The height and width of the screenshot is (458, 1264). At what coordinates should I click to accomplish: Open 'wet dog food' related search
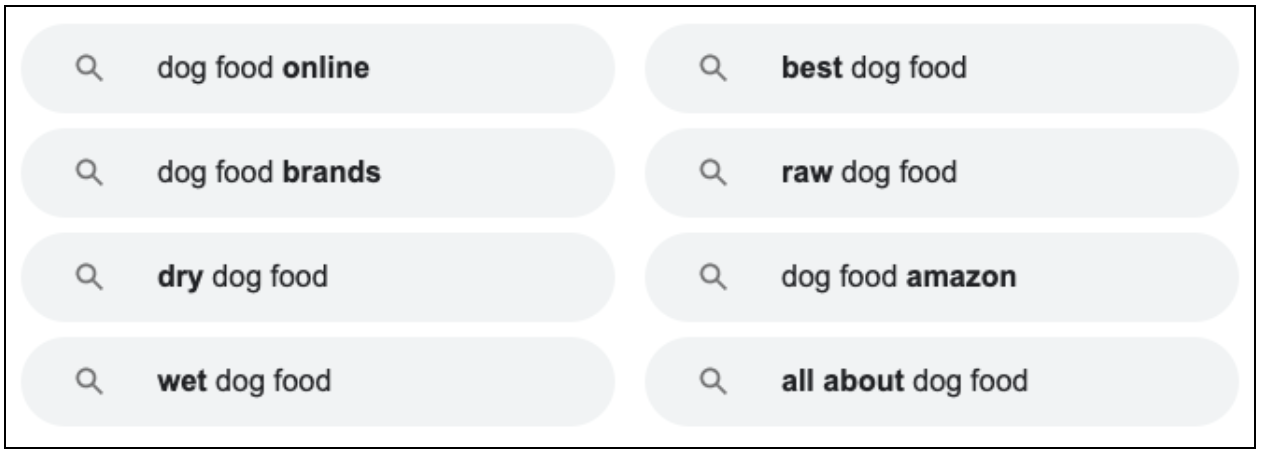317,381
